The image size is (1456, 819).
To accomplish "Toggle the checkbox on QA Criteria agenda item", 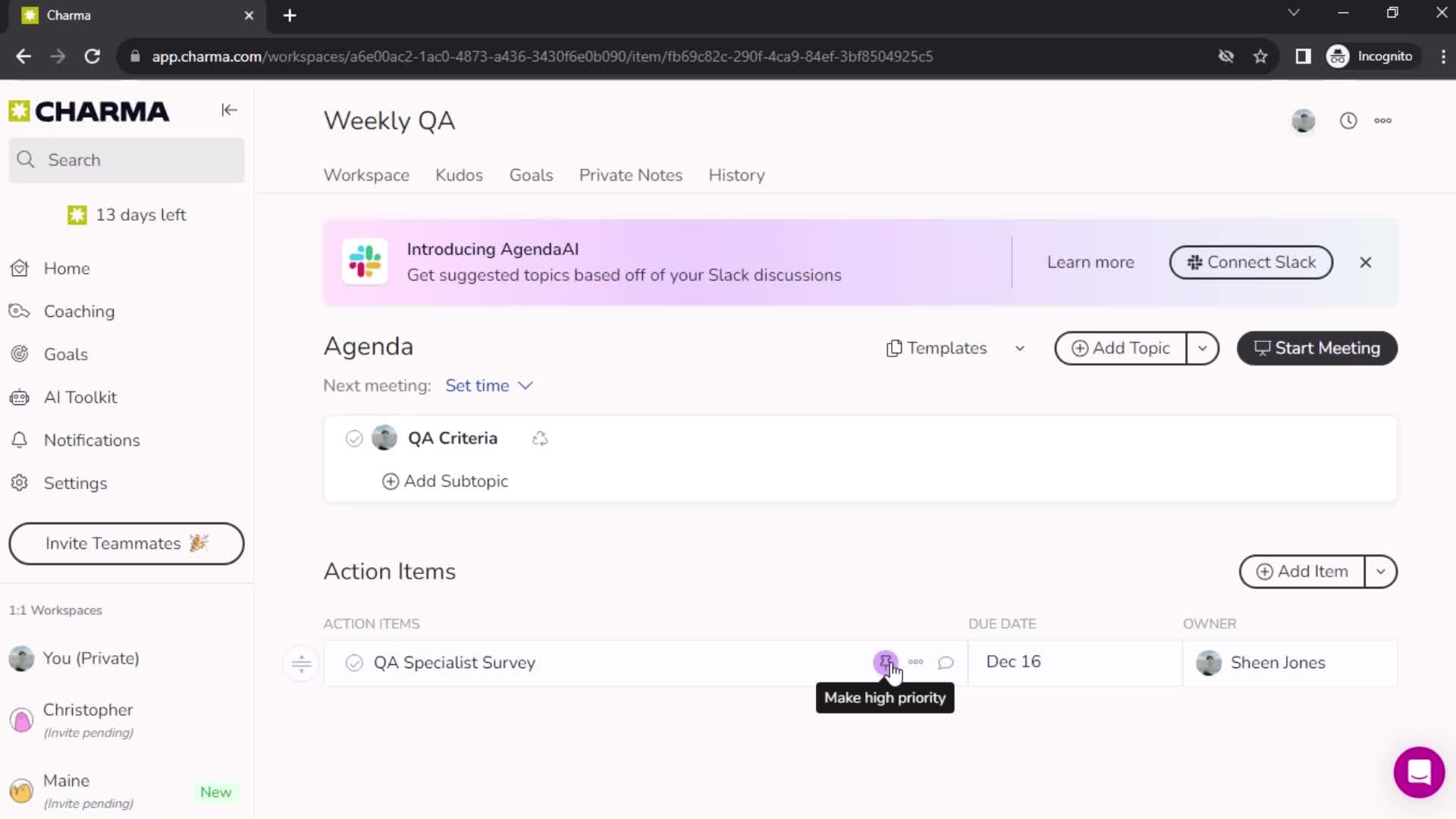I will coord(355,438).
